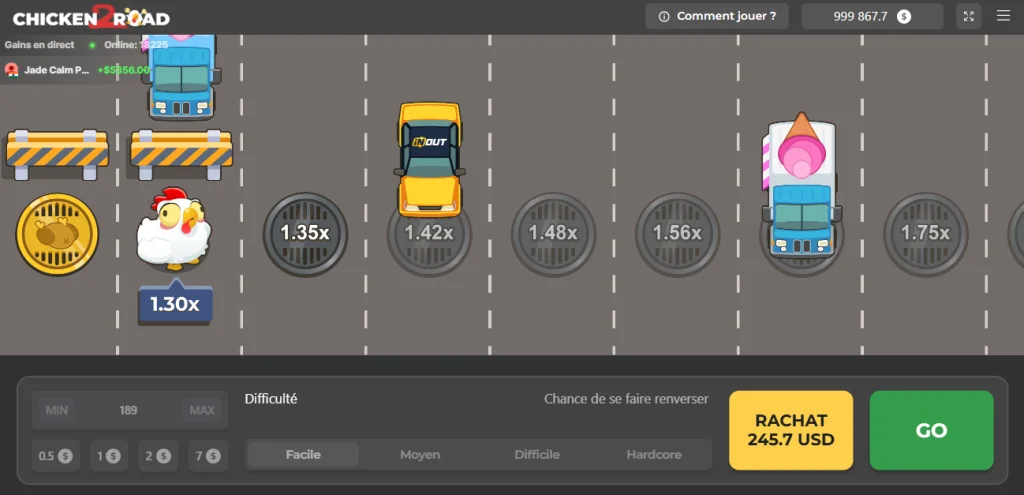Image resolution: width=1024 pixels, height=495 pixels.
Task: Click the Online player count text
Action: [x=136, y=45]
